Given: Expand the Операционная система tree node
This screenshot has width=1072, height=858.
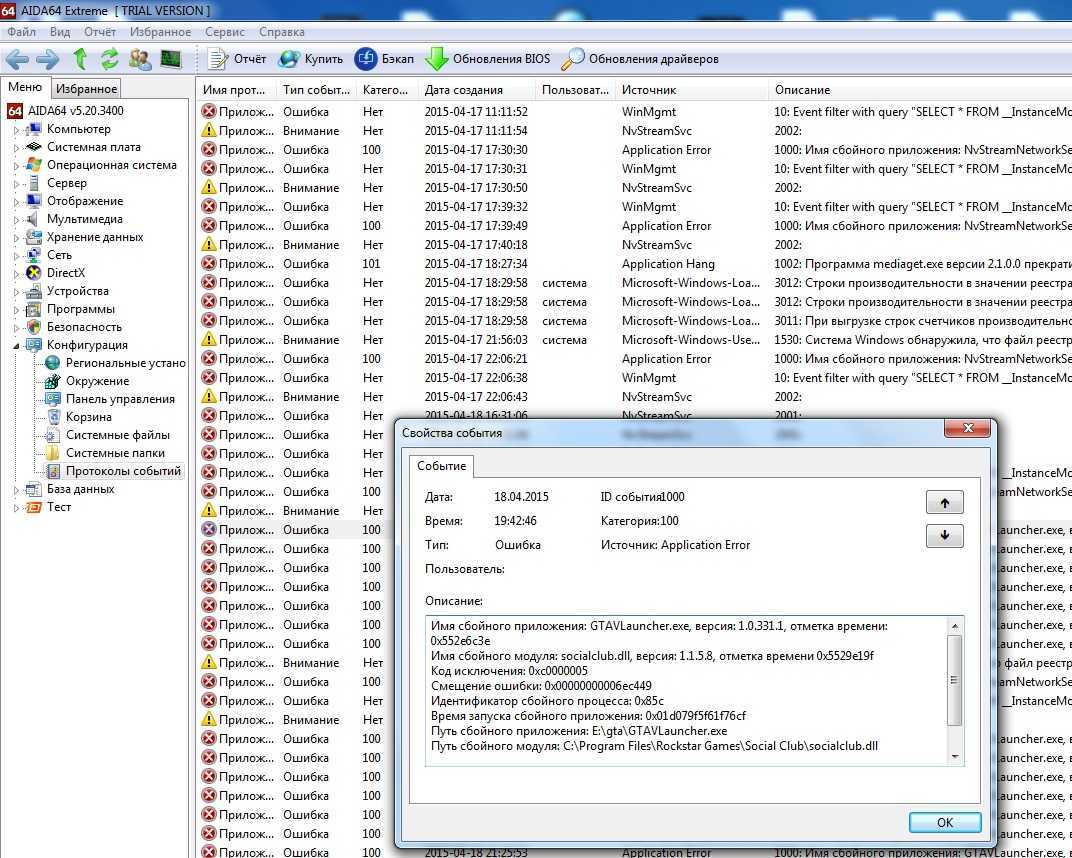Looking at the screenshot, I should click(x=16, y=165).
